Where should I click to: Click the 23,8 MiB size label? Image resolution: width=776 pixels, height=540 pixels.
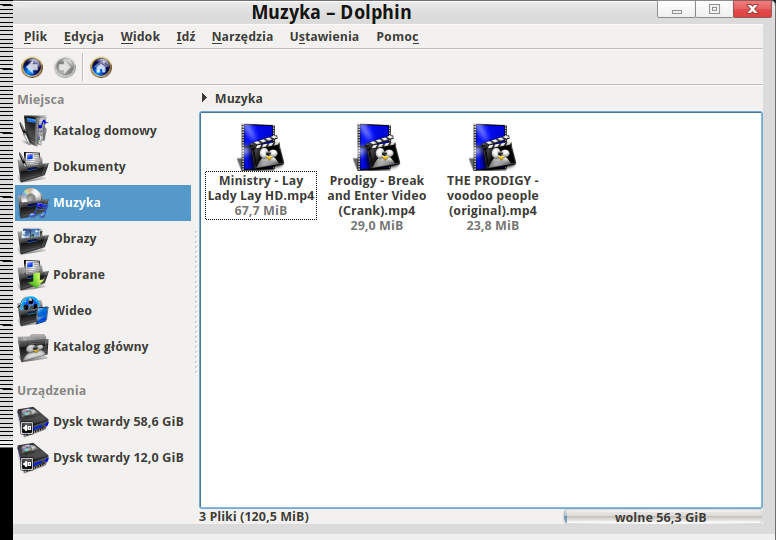pyautogui.click(x=492, y=226)
